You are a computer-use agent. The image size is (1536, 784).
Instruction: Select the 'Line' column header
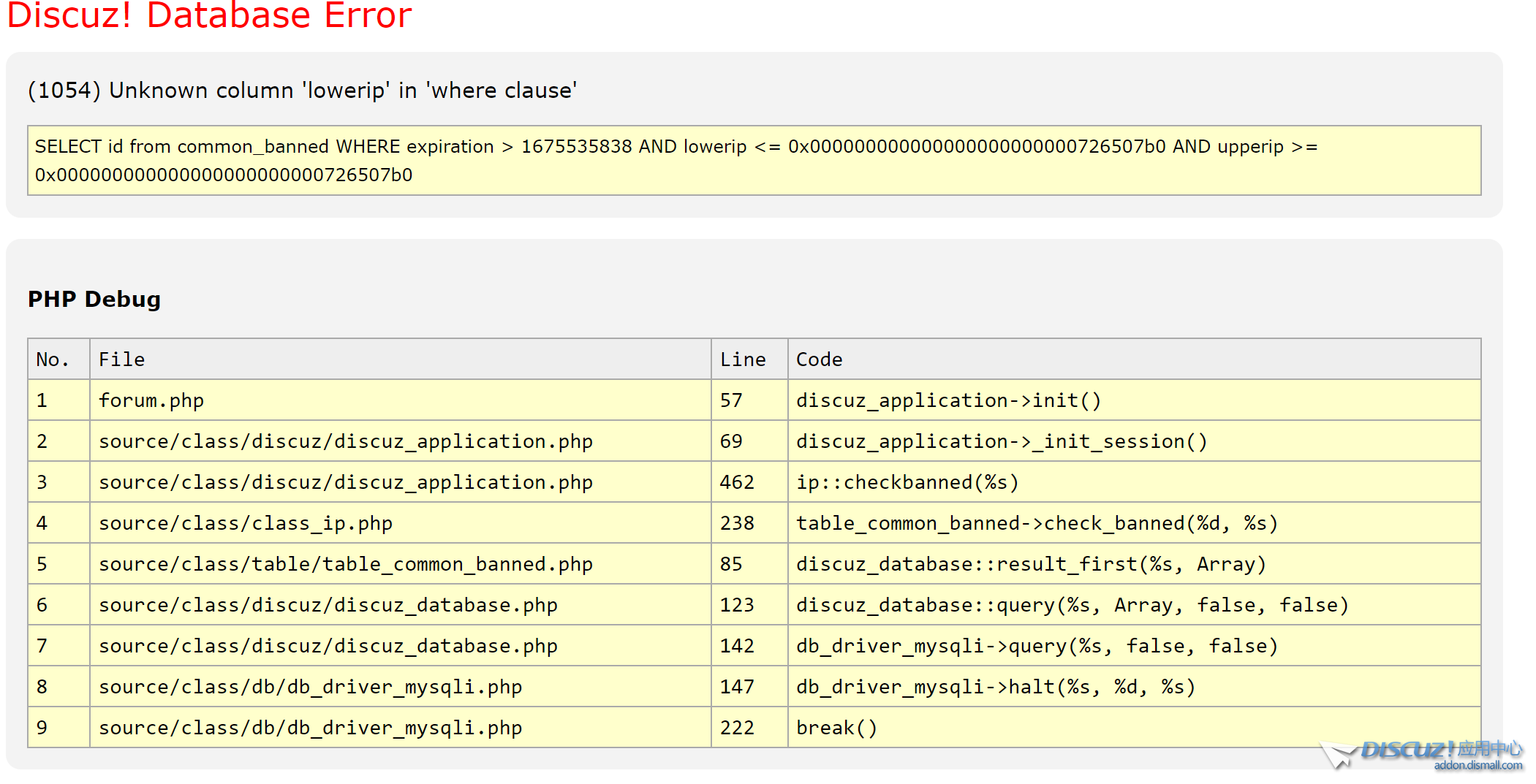pos(743,359)
